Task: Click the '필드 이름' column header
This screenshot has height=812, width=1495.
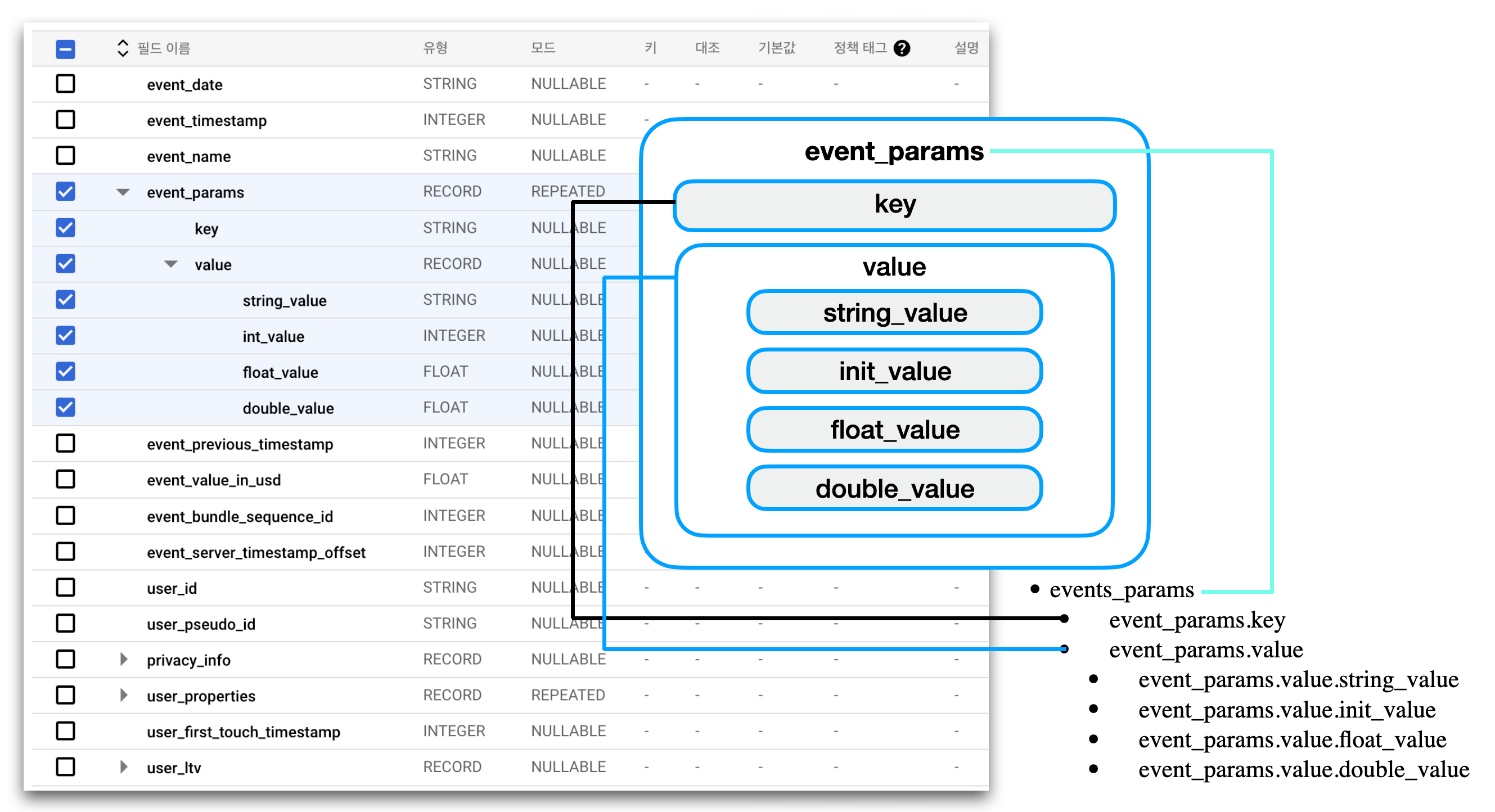Action: [164, 48]
